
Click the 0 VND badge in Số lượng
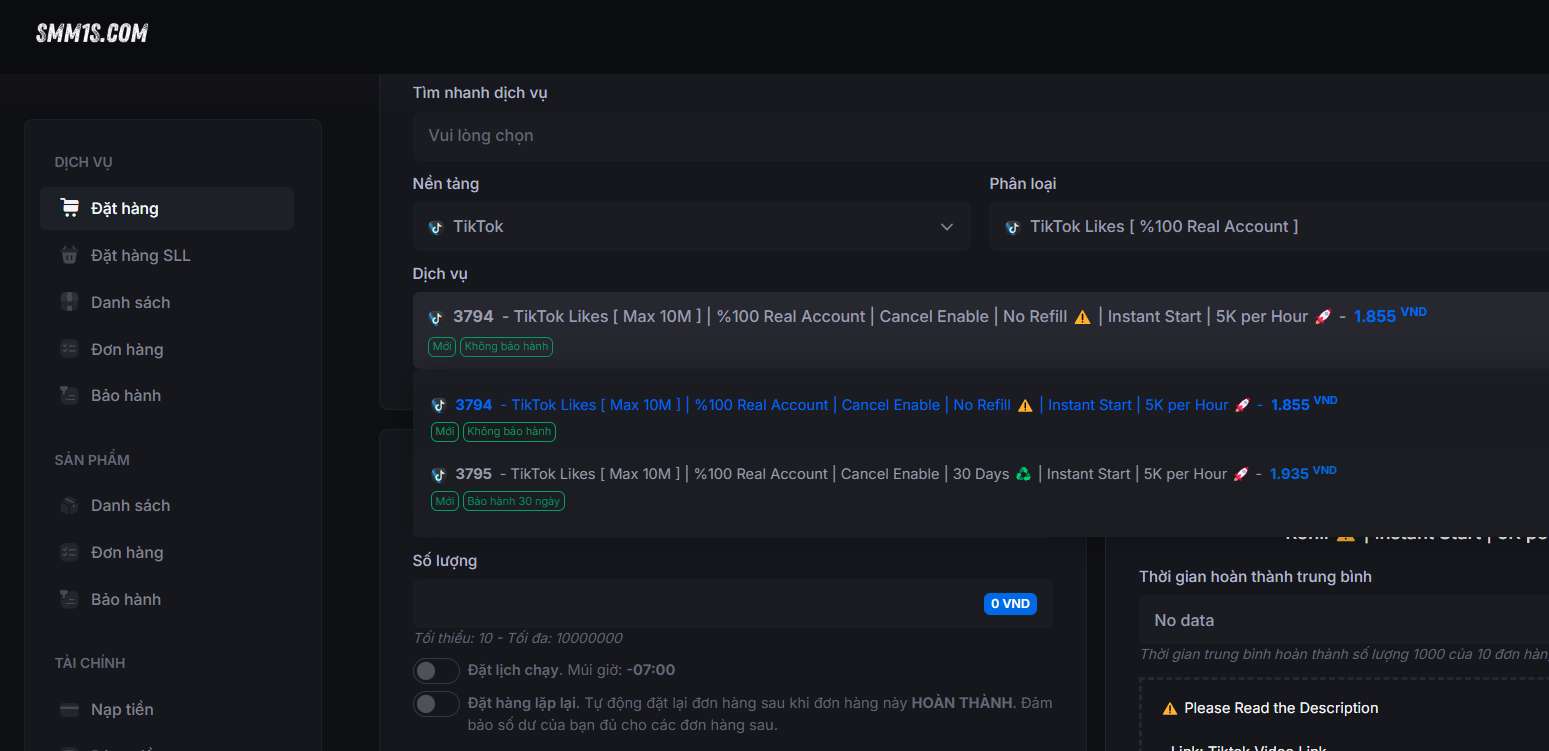1010,604
